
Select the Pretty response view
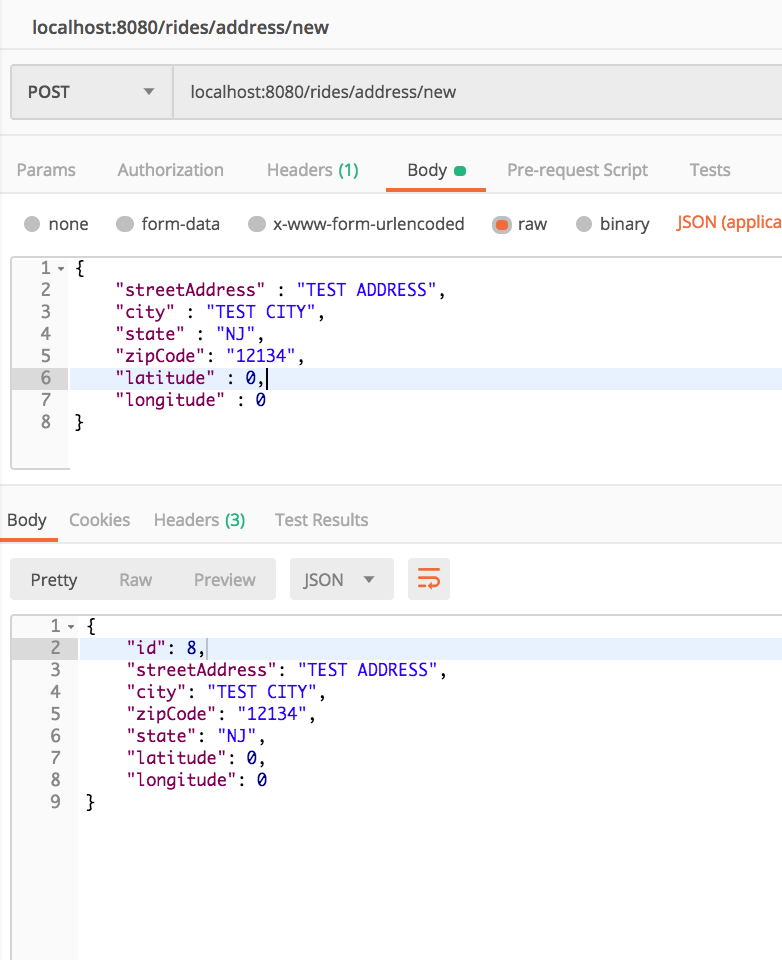click(54, 579)
